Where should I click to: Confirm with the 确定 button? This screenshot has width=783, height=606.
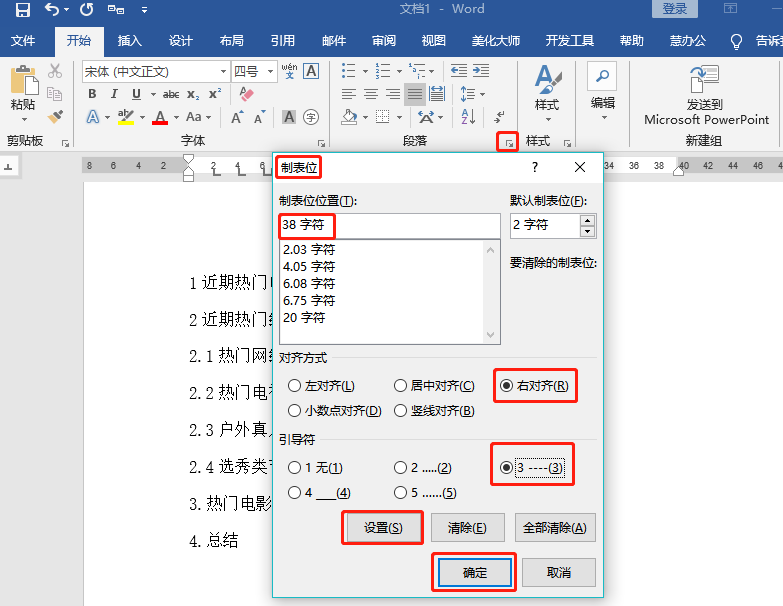pos(474,573)
